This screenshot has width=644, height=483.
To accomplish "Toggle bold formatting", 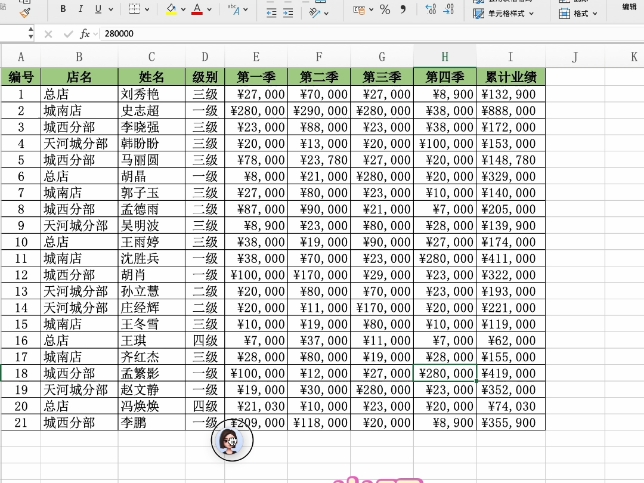I will click(63, 9).
